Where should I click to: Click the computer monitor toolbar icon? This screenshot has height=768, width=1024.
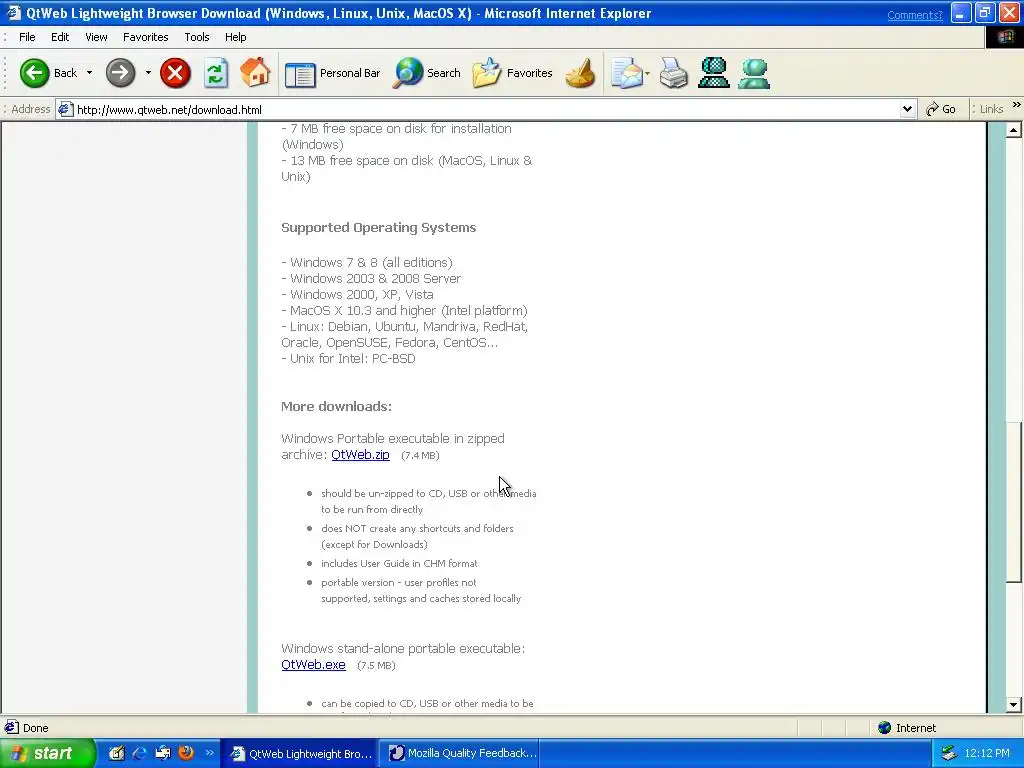(x=713, y=73)
